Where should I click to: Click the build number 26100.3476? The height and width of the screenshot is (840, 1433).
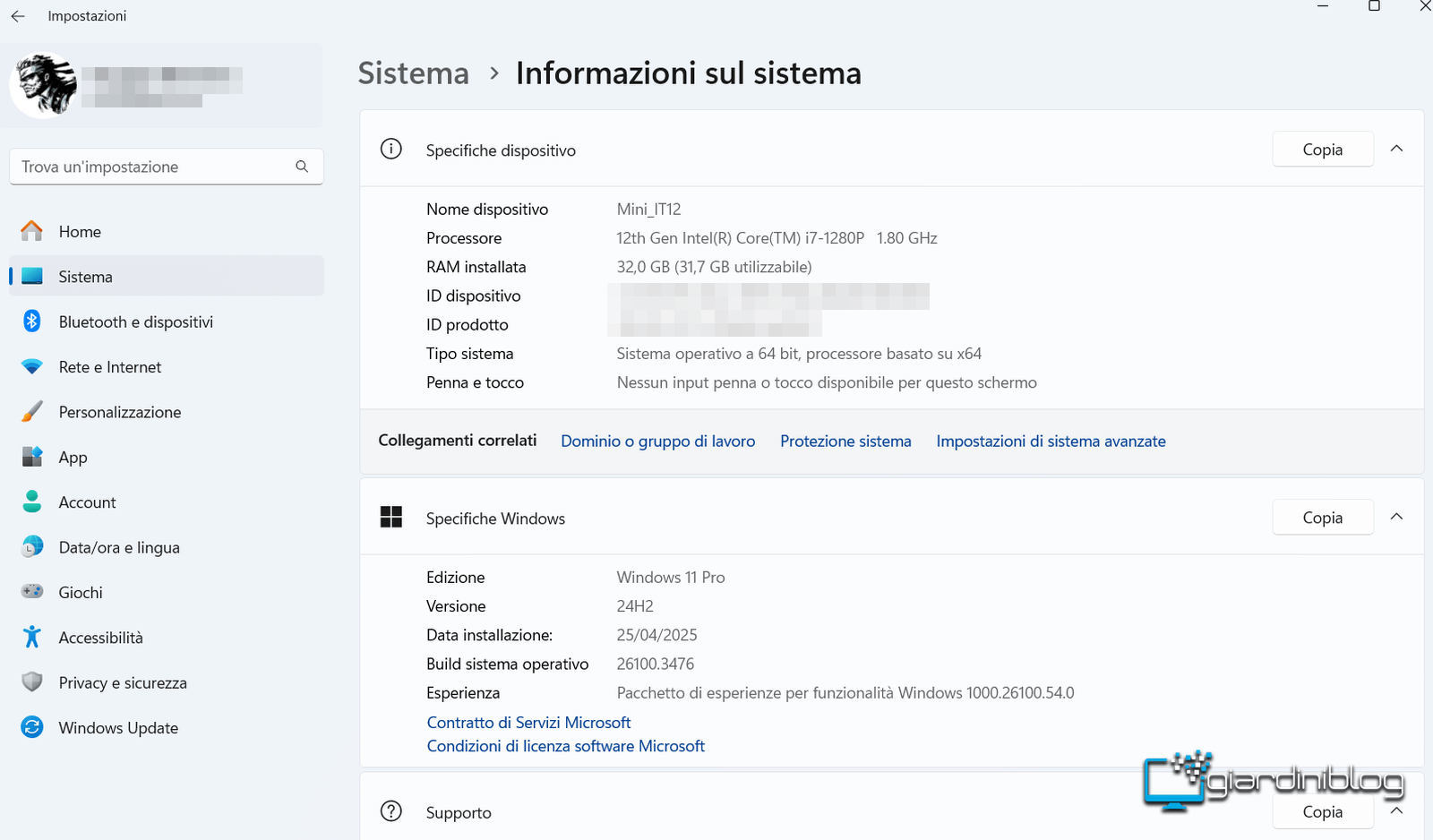pyautogui.click(x=656, y=664)
